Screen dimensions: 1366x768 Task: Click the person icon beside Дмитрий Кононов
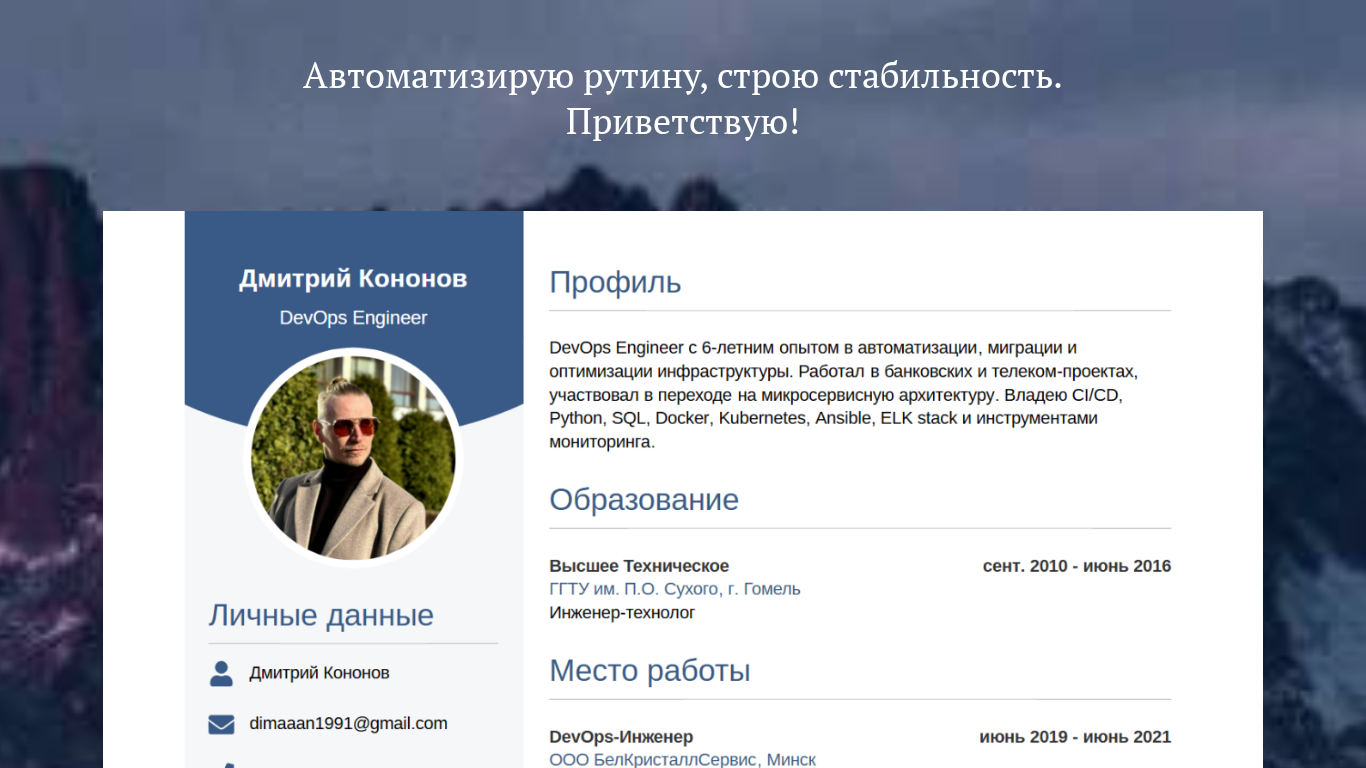click(221, 673)
